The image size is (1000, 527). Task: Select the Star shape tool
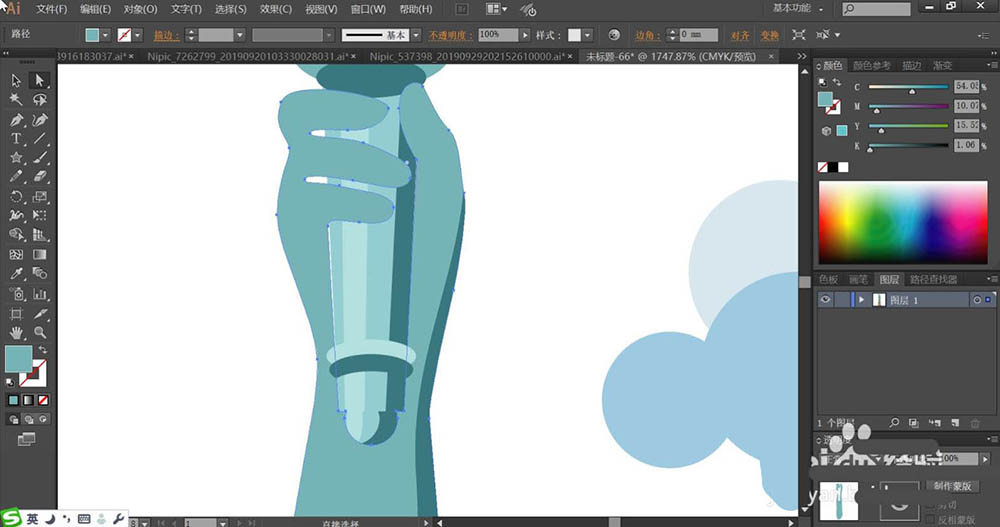(17, 158)
